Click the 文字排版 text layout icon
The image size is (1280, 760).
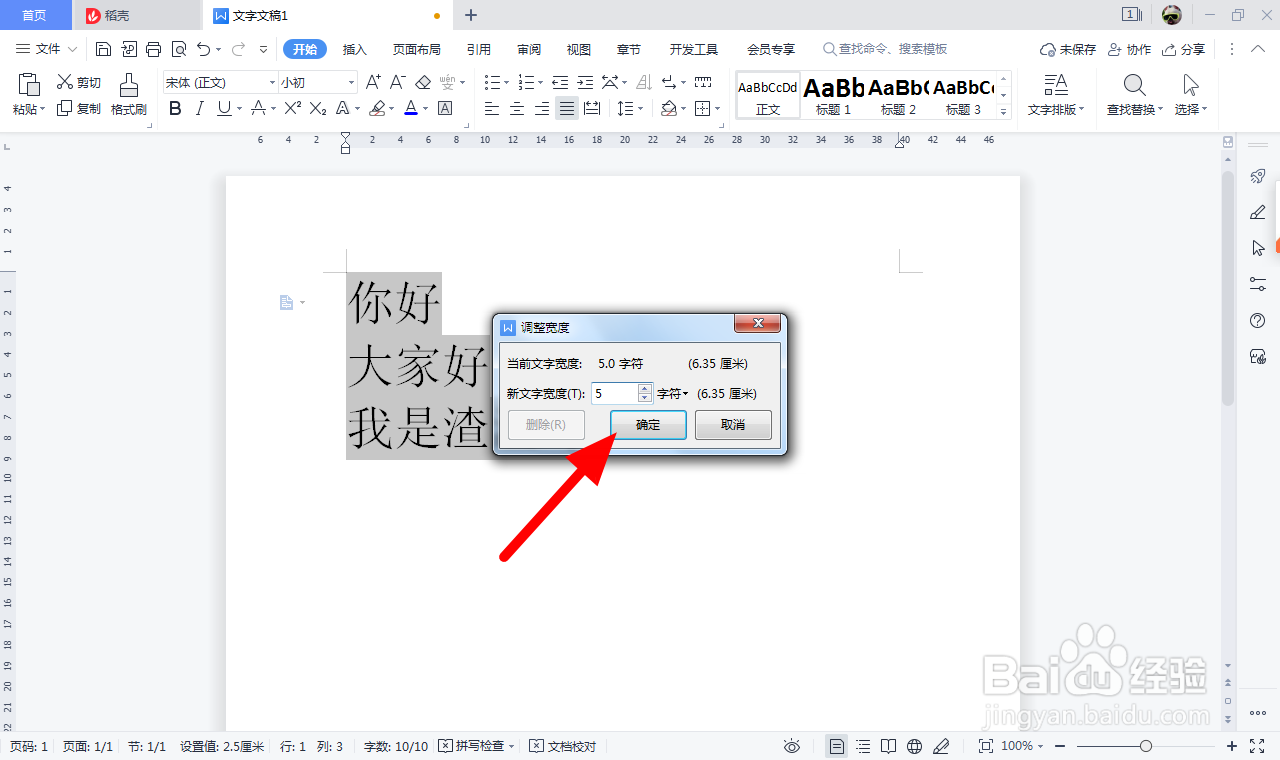coord(1055,95)
